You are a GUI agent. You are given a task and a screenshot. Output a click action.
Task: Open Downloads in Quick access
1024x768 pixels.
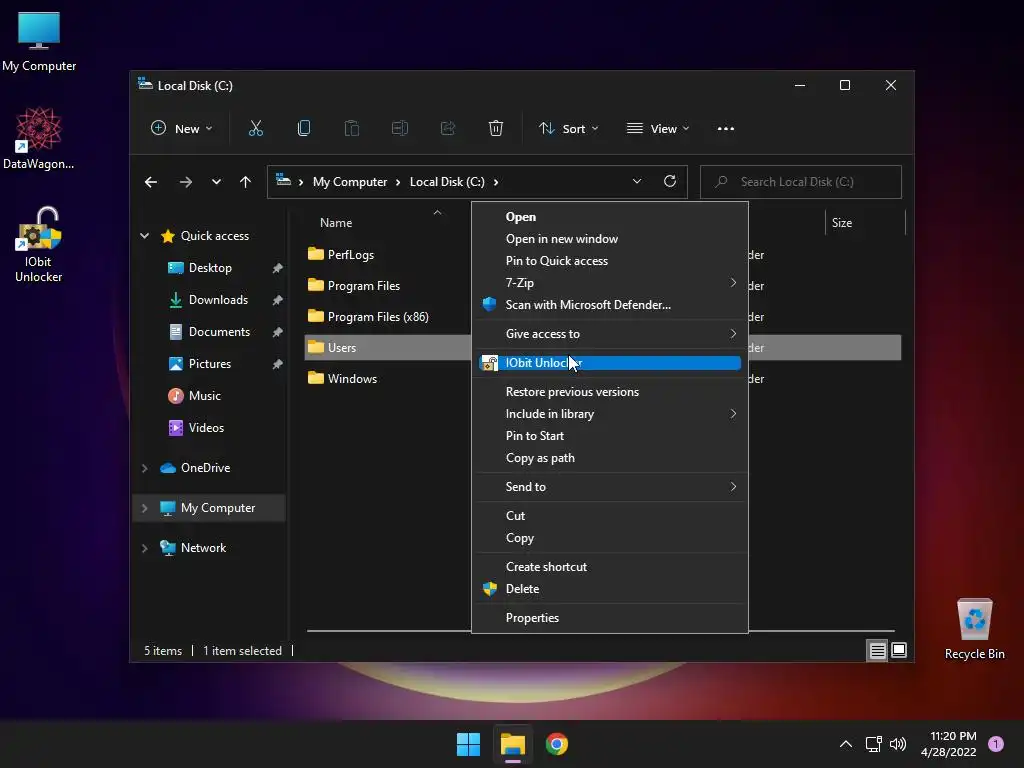pos(218,300)
